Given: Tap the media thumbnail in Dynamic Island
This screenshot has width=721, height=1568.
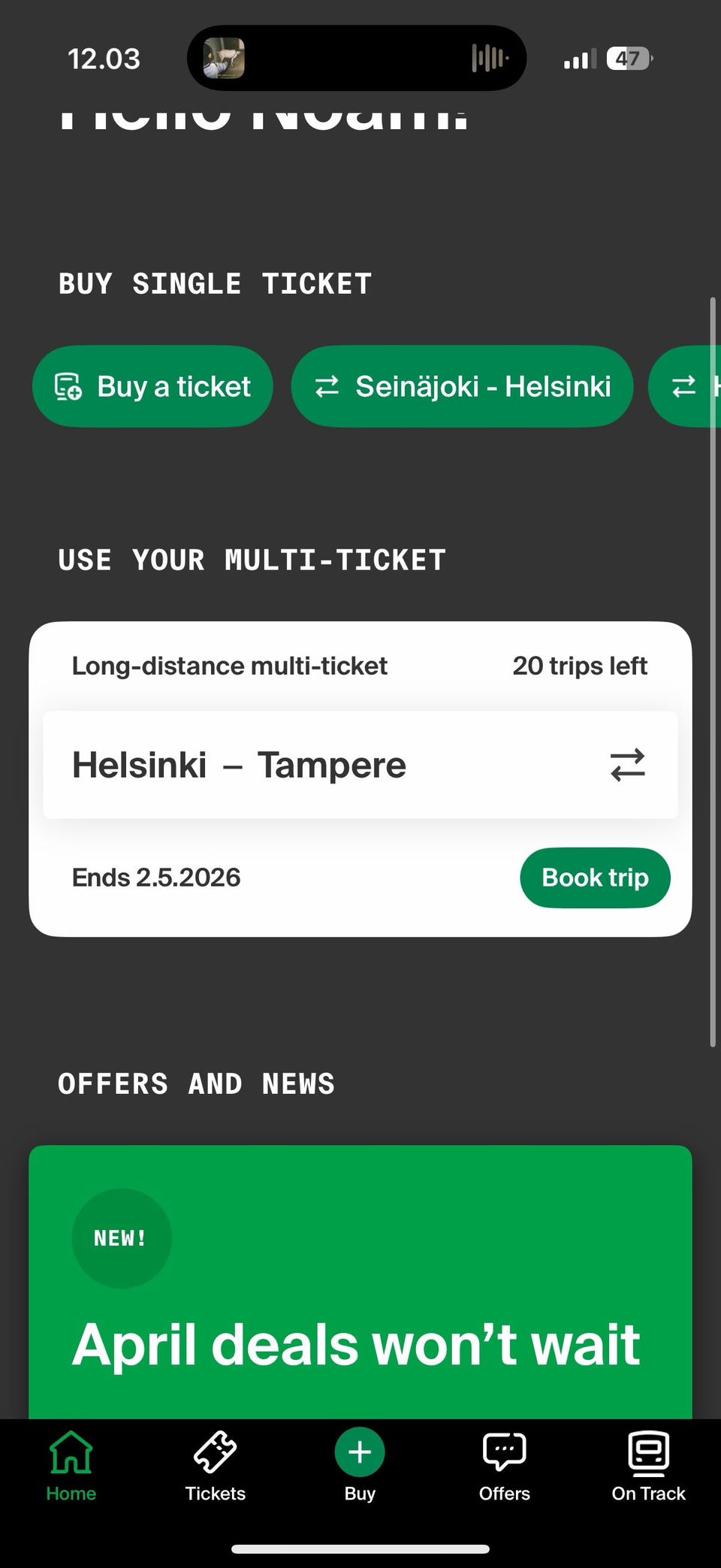Looking at the screenshot, I should click(224, 59).
